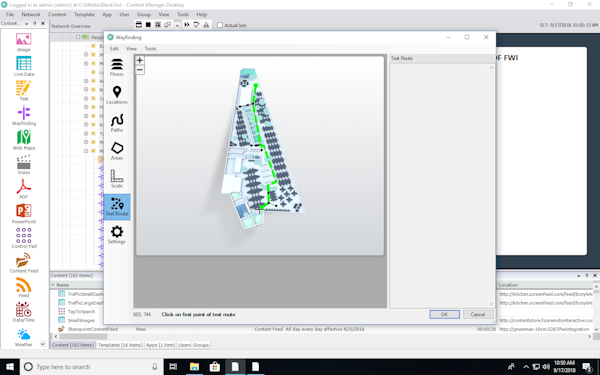Open Wayfinding Settings gear
Image resolution: width=600 pixels, height=375 pixels.
117,235
